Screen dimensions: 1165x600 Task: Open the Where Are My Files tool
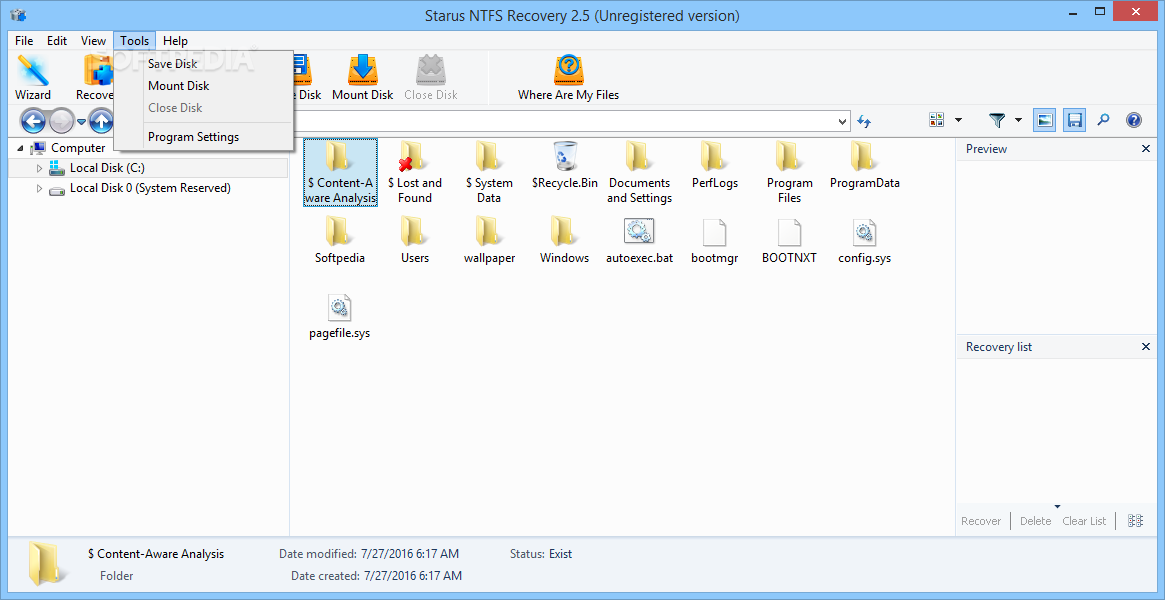coord(568,77)
